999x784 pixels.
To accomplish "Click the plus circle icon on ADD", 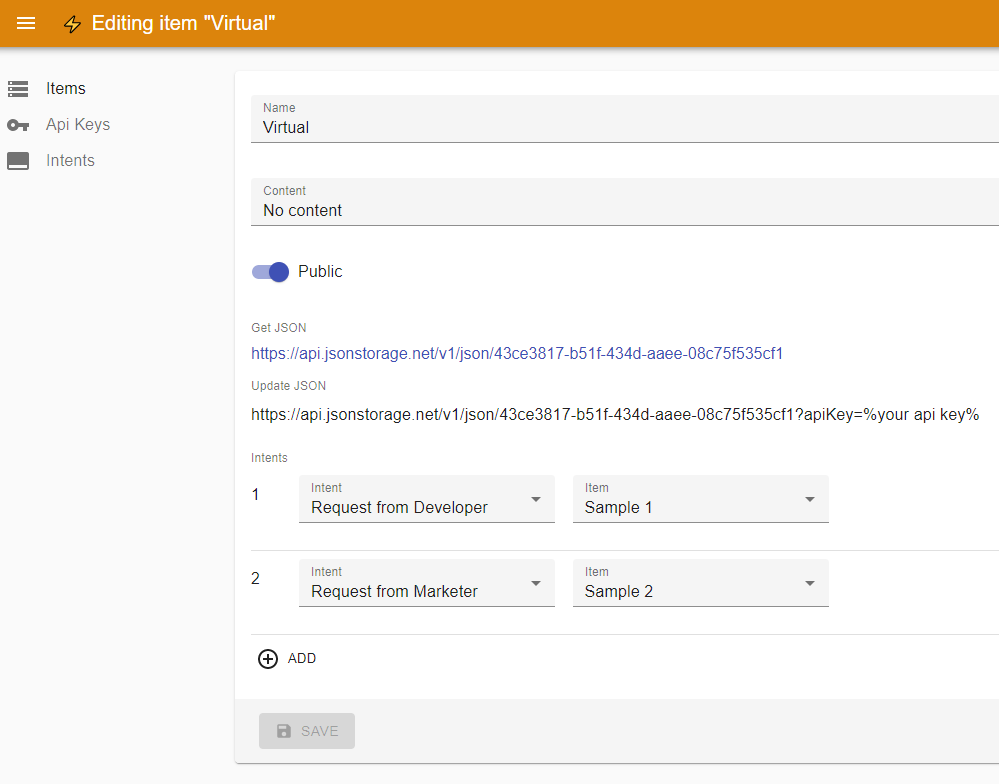I will (267, 658).
